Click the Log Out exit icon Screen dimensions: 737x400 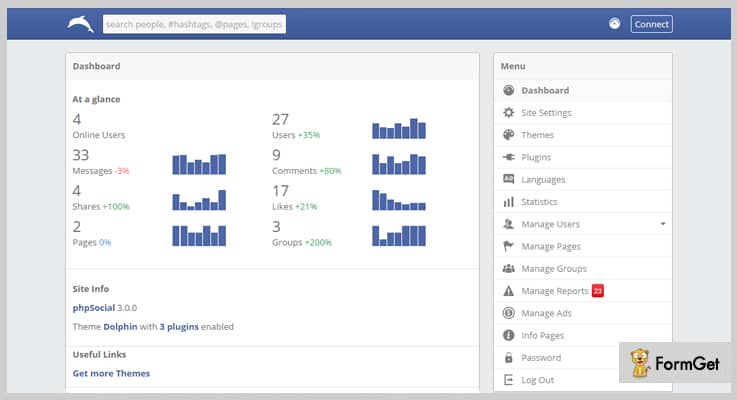509,380
